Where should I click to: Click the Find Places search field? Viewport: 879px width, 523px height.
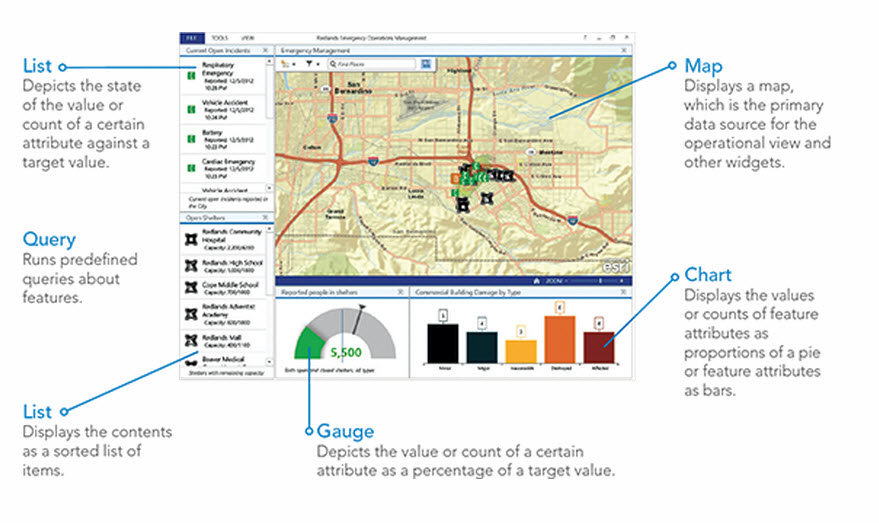372,64
